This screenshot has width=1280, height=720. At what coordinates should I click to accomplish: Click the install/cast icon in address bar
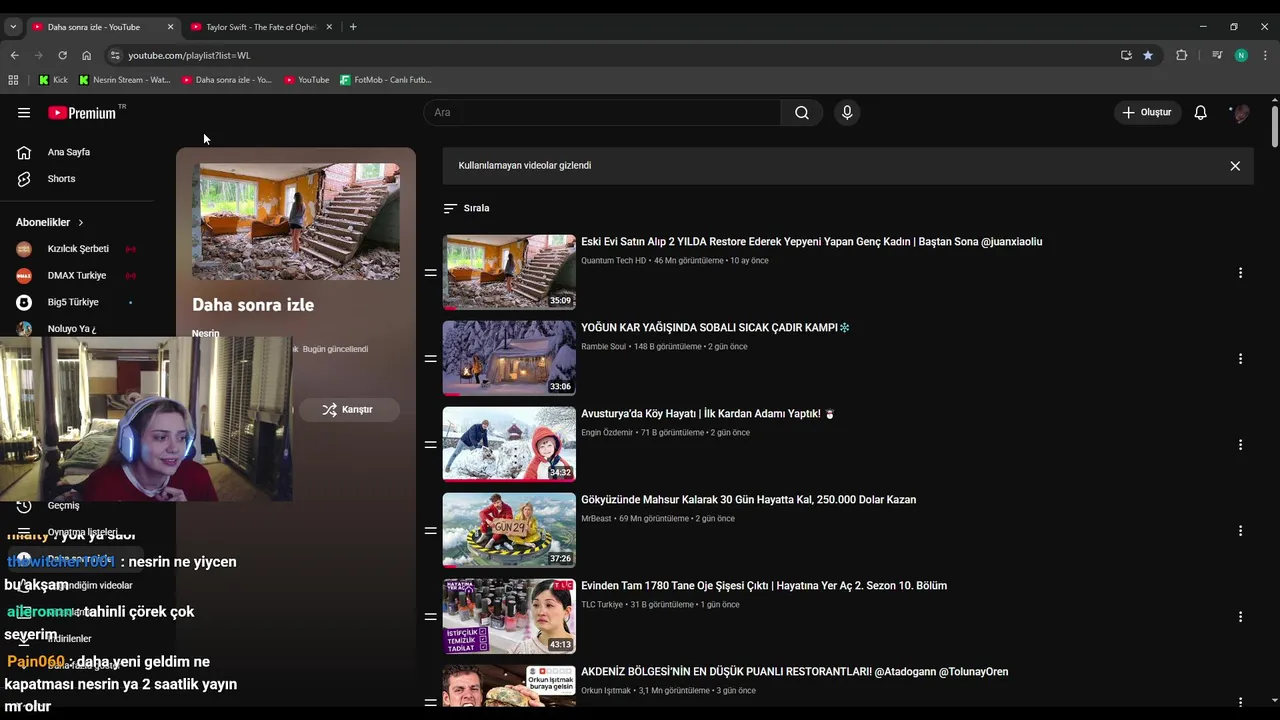1126,55
